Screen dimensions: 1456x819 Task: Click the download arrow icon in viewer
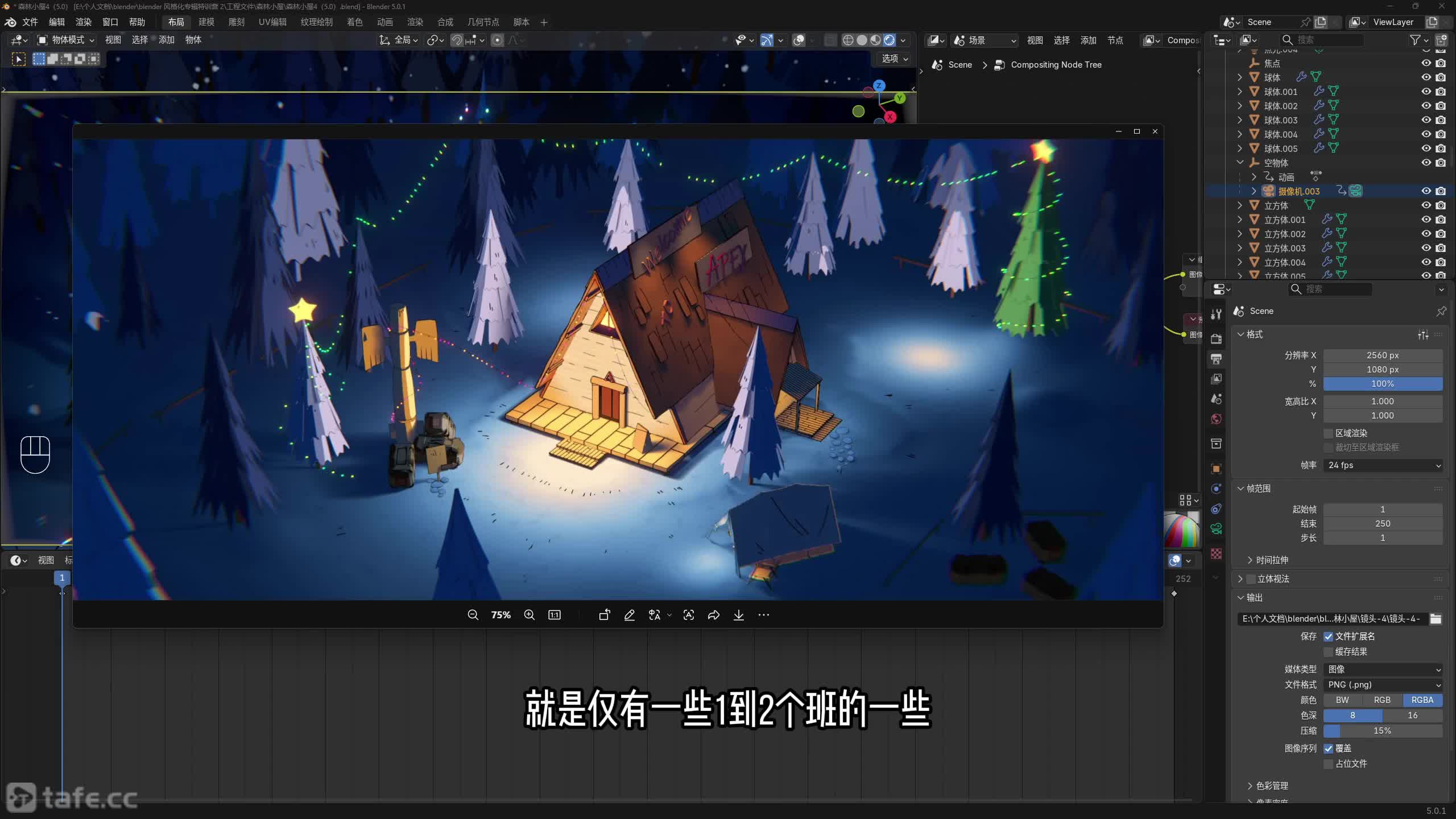tap(738, 615)
